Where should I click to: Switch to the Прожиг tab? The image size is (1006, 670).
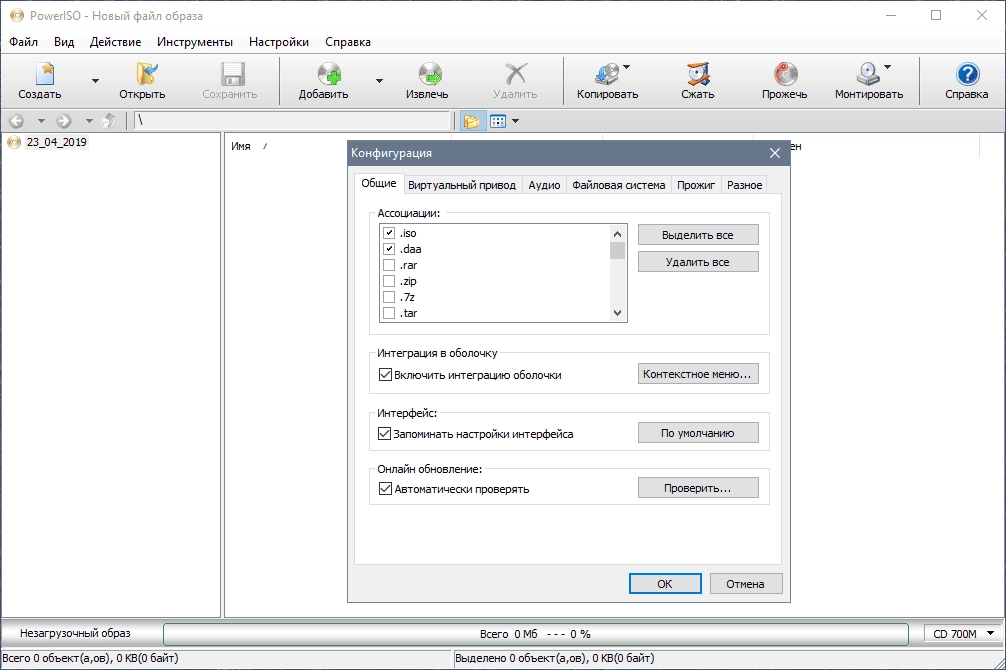[x=696, y=185]
